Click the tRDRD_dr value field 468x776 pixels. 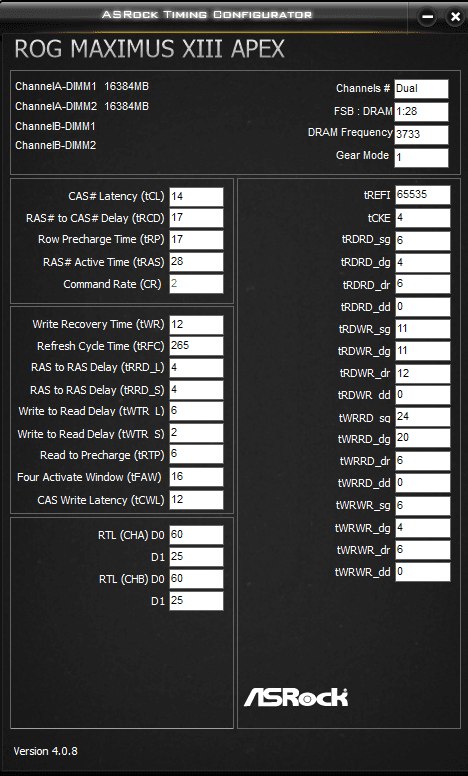tap(423, 285)
